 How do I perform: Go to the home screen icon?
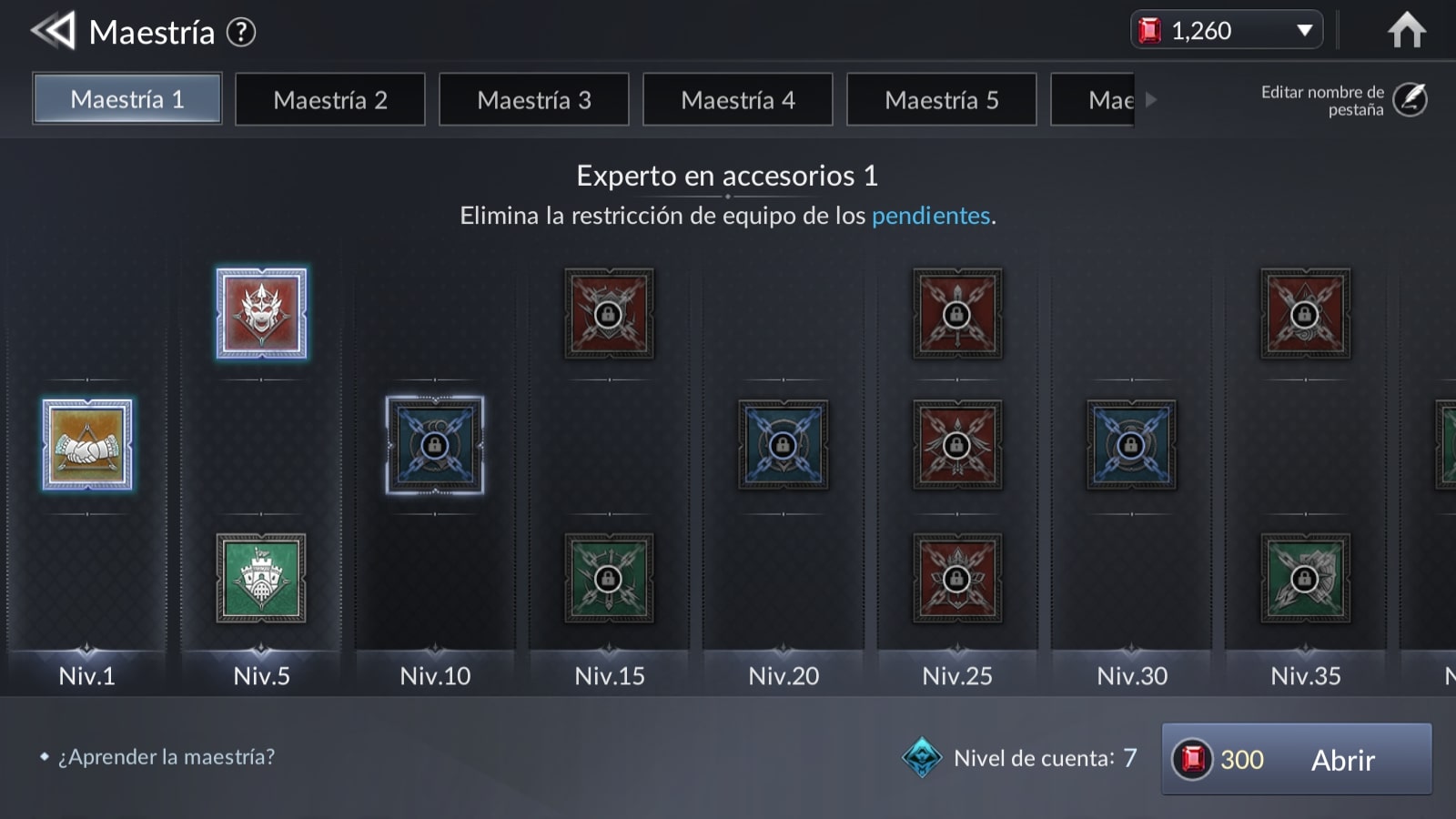coord(1406,31)
